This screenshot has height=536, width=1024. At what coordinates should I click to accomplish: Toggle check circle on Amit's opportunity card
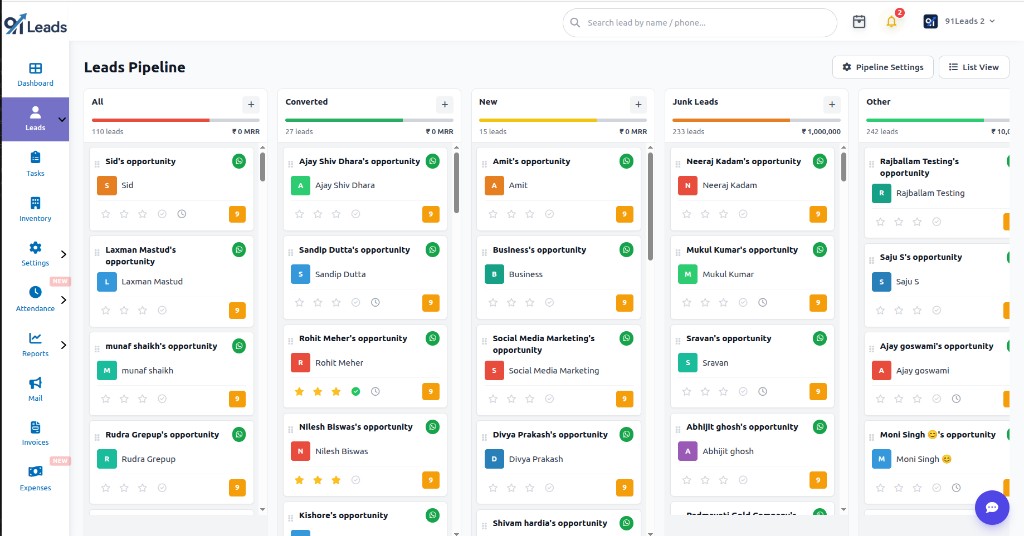(549, 214)
